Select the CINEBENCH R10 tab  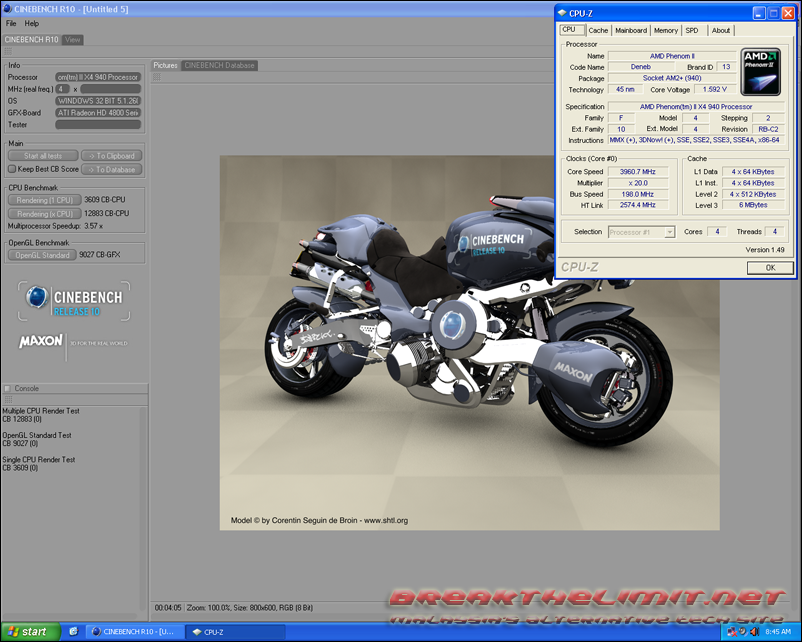pos(31,40)
